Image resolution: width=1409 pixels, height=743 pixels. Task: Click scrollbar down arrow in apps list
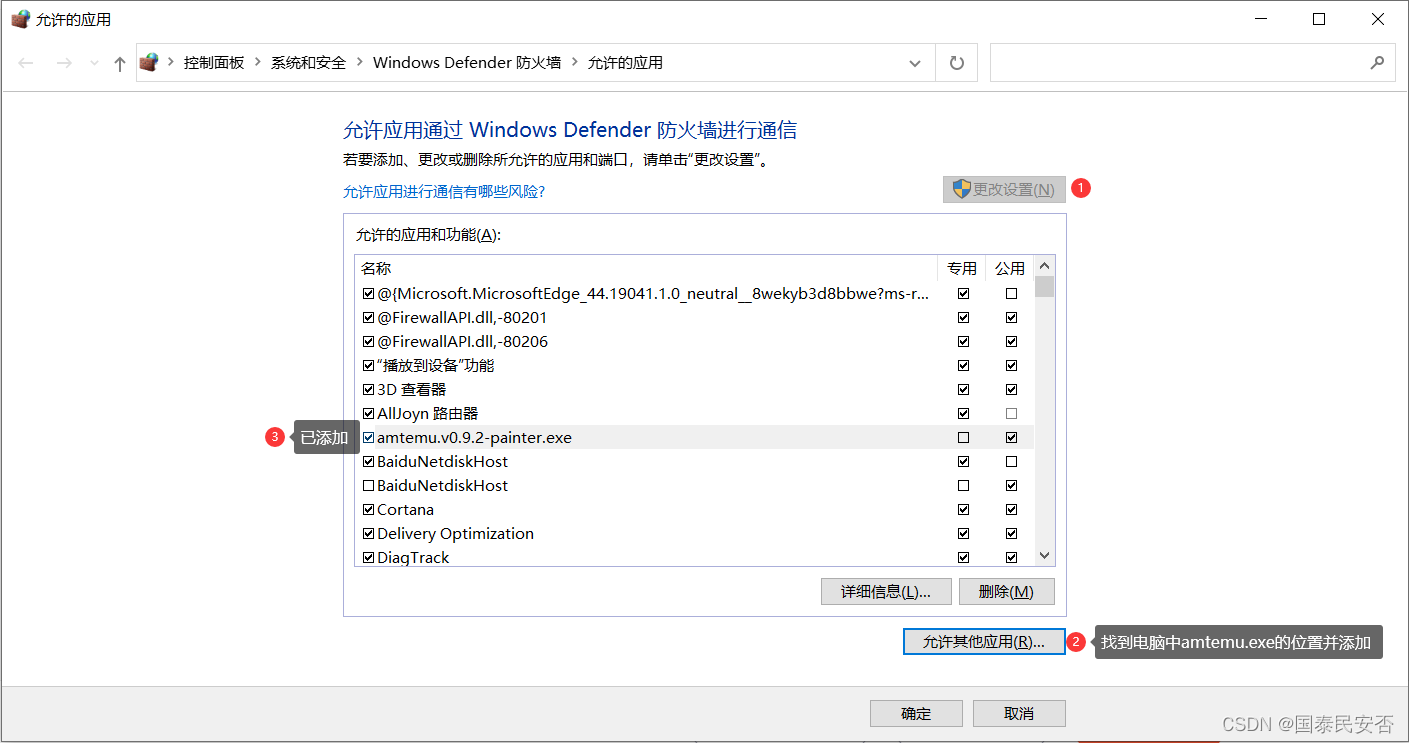coord(1044,555)
